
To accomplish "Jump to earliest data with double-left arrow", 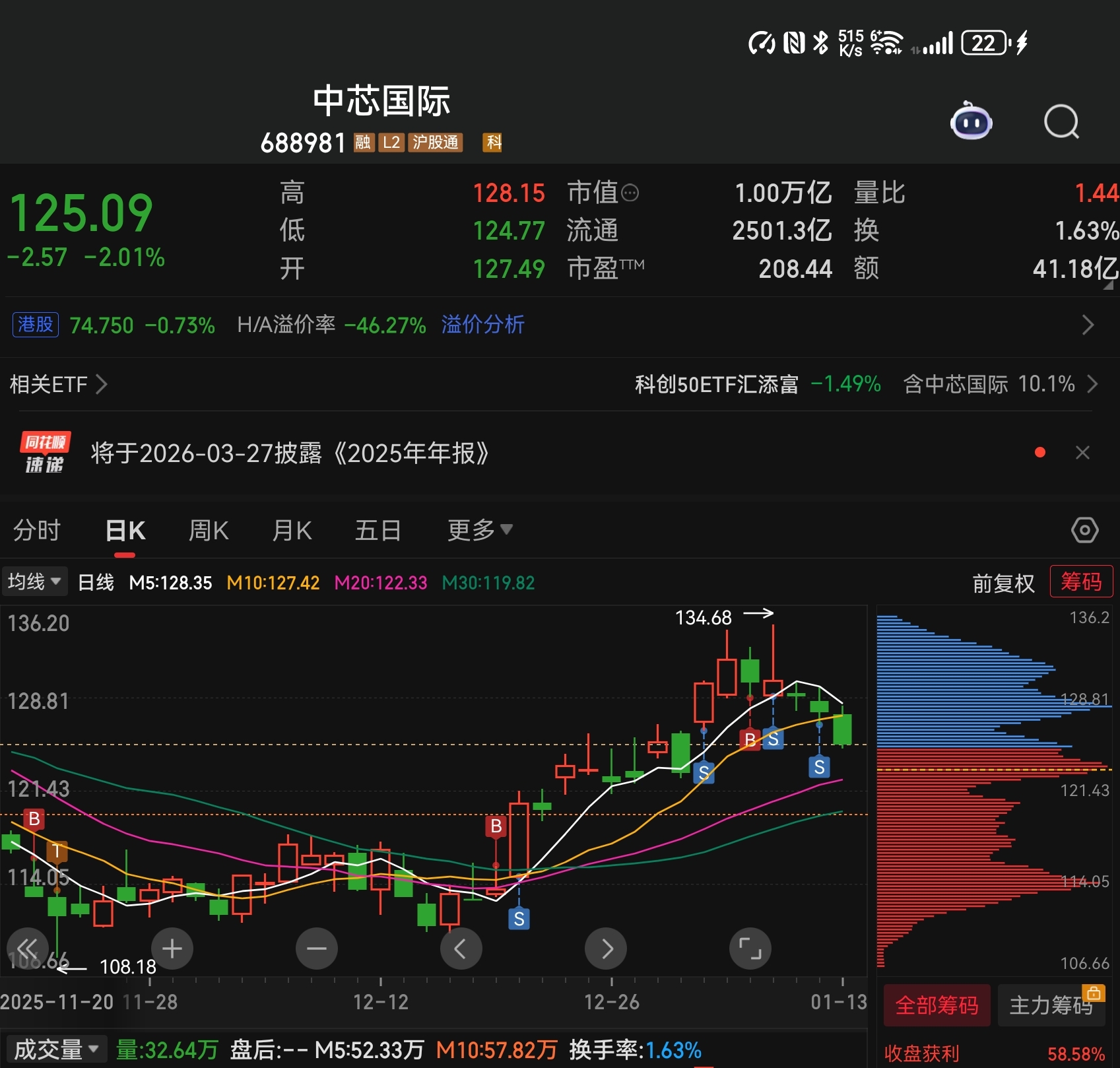I will 27,949.
